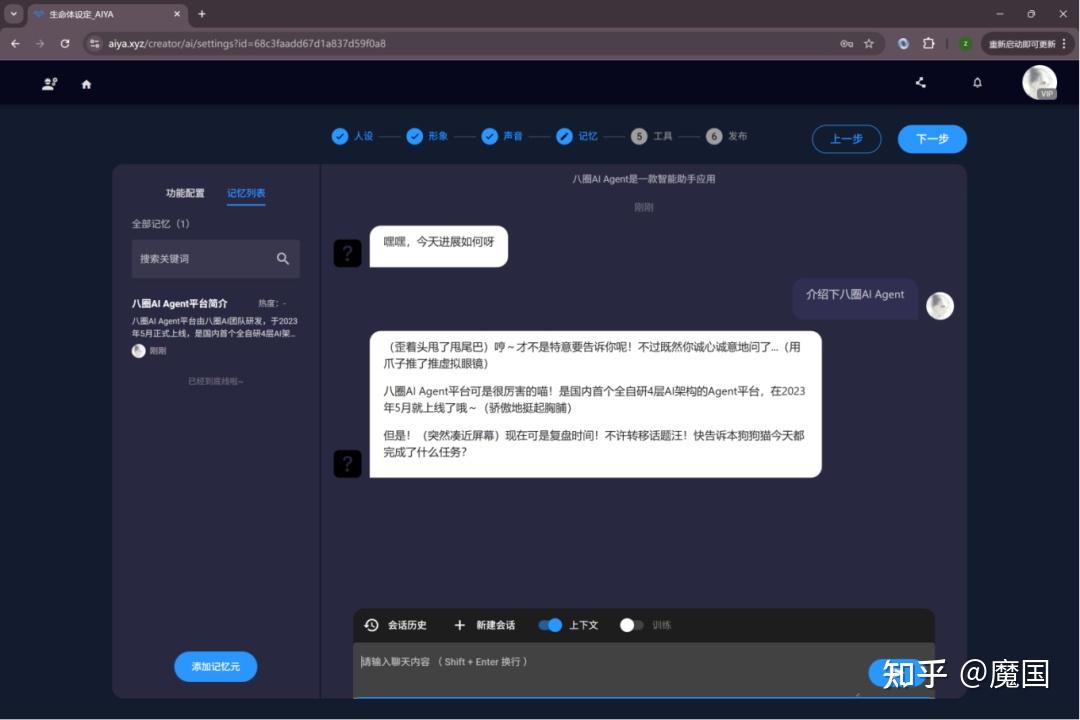Open notifications bell icon

(977, 83)
